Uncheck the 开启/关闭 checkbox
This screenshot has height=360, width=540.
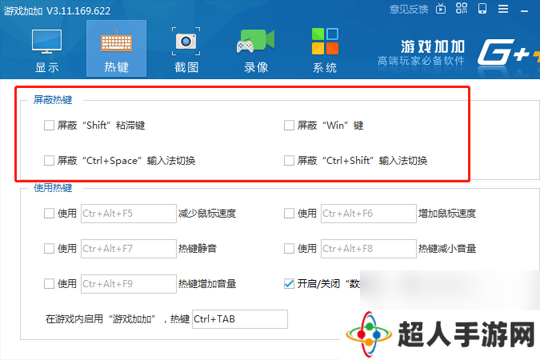[x=289, y=284]
